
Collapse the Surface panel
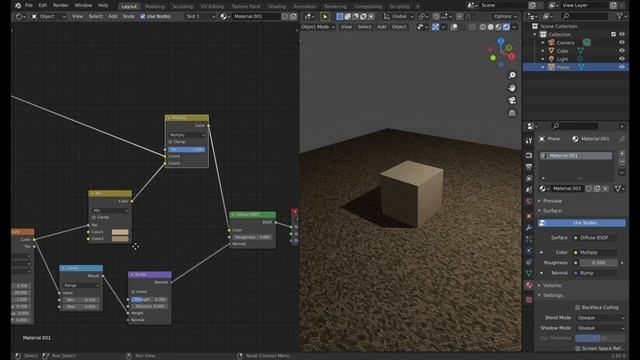coord(552,211)
